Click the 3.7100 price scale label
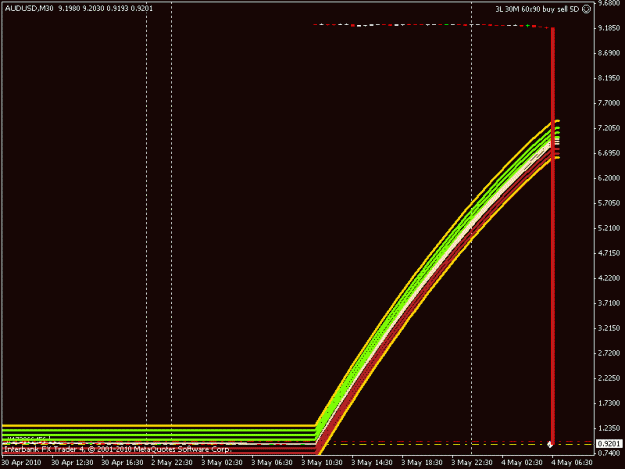This screenshot has width=625, height=469. (609, 303)
